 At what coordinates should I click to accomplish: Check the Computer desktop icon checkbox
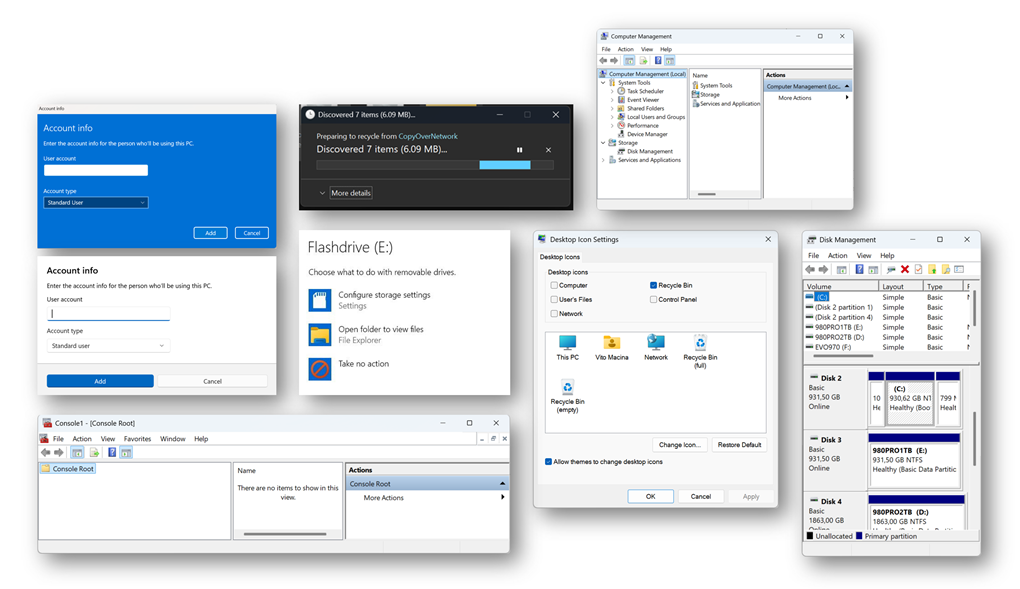click(554, 285)
